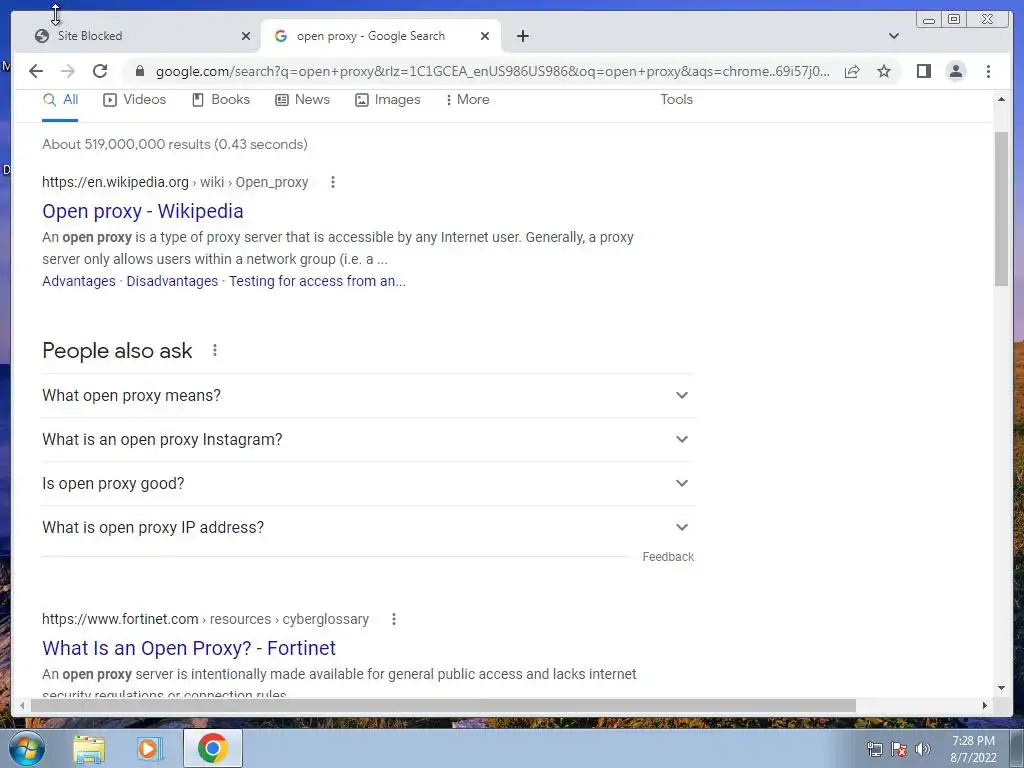Click the scroll down arrow
The width and height of the screenshot is (1024, 768).
[x=1001, y=687]
